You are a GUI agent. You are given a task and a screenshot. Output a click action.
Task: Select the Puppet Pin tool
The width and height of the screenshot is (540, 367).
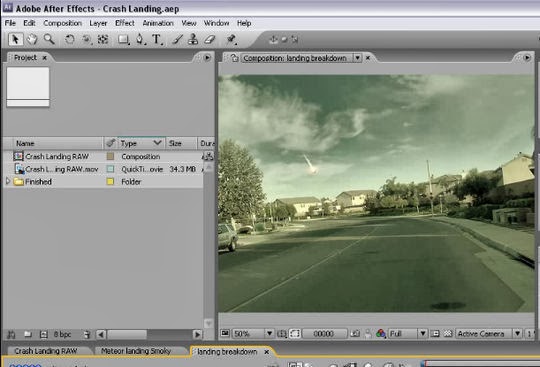coord(231,39)
